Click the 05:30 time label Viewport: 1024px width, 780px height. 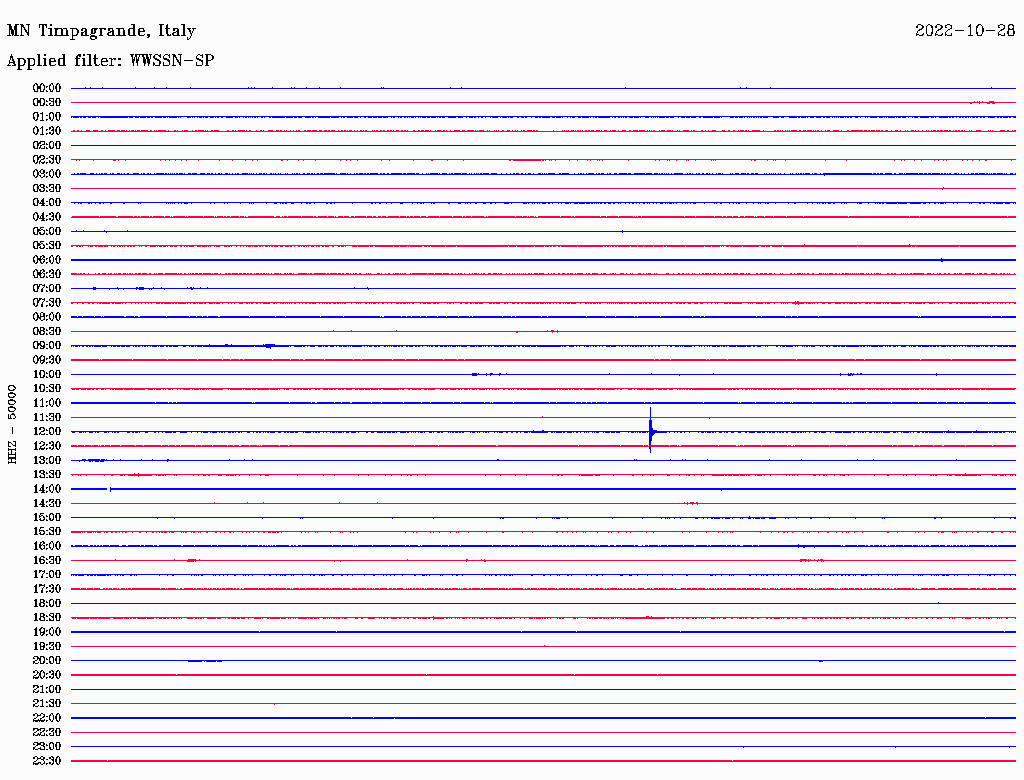[47, 246]
